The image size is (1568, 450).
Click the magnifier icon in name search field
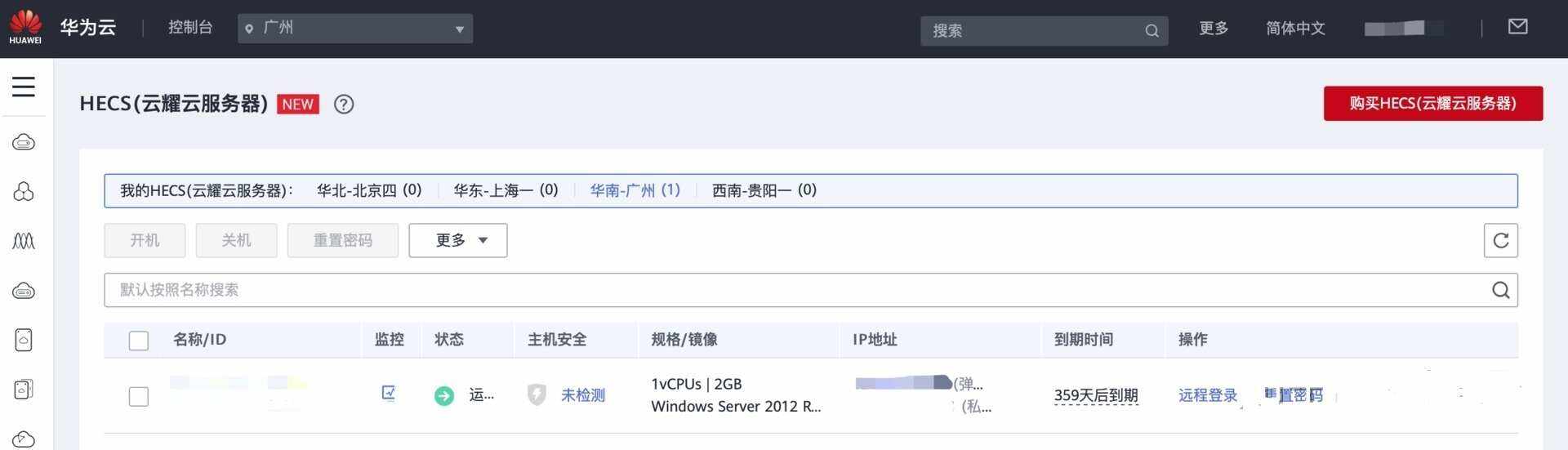pos(1500,290)
